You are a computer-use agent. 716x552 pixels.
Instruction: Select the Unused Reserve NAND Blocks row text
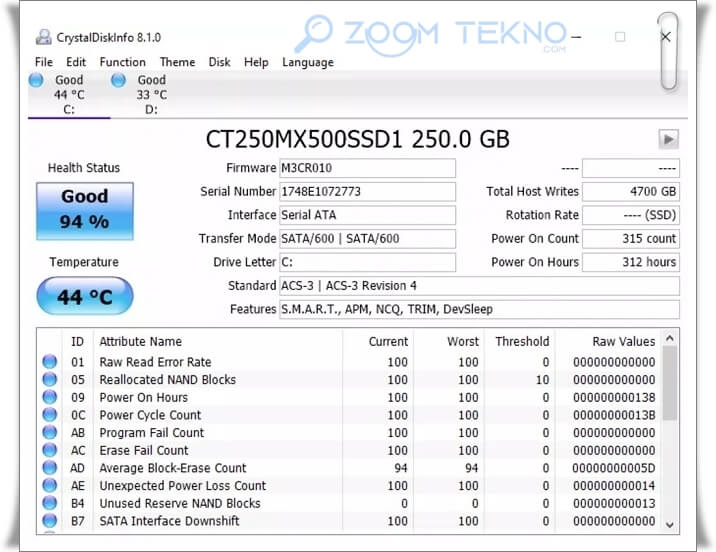point(180,504)
